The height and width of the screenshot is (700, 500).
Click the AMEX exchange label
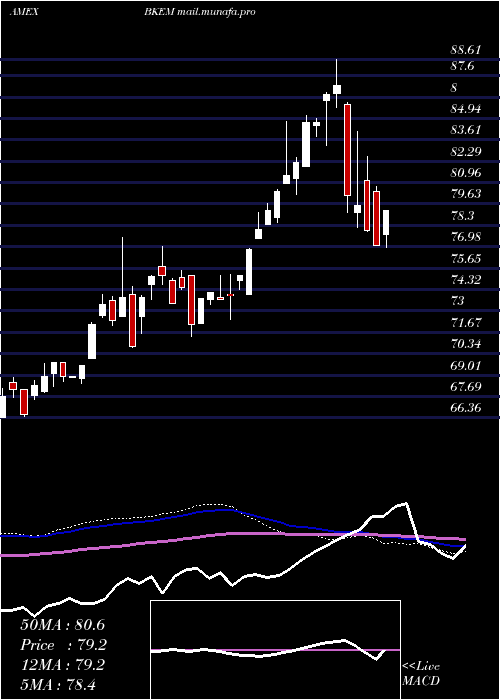24,12
